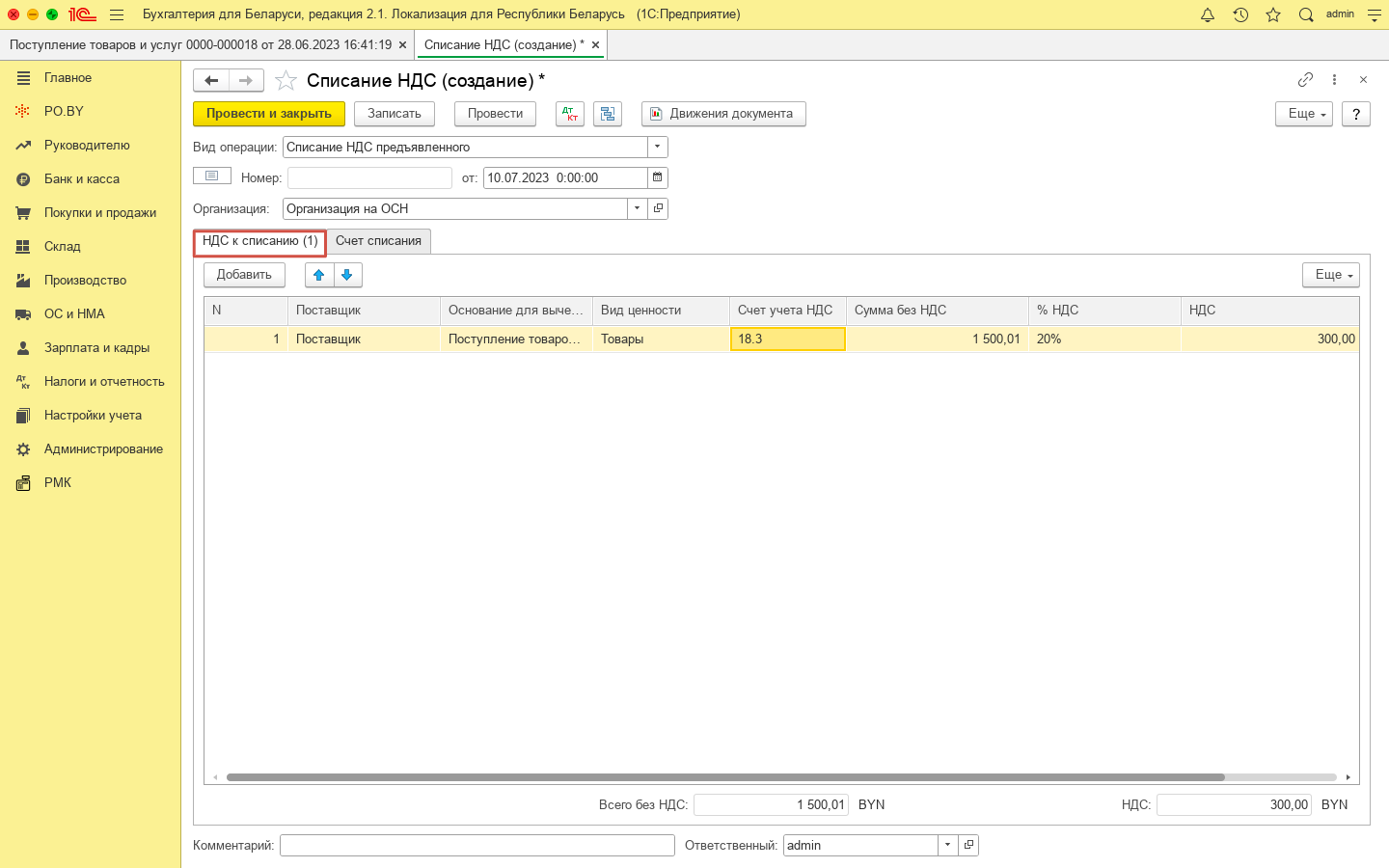Open the search magnifier in title bar
The height and width of the screenshot is (868, 1389).
coord(1306,14)
